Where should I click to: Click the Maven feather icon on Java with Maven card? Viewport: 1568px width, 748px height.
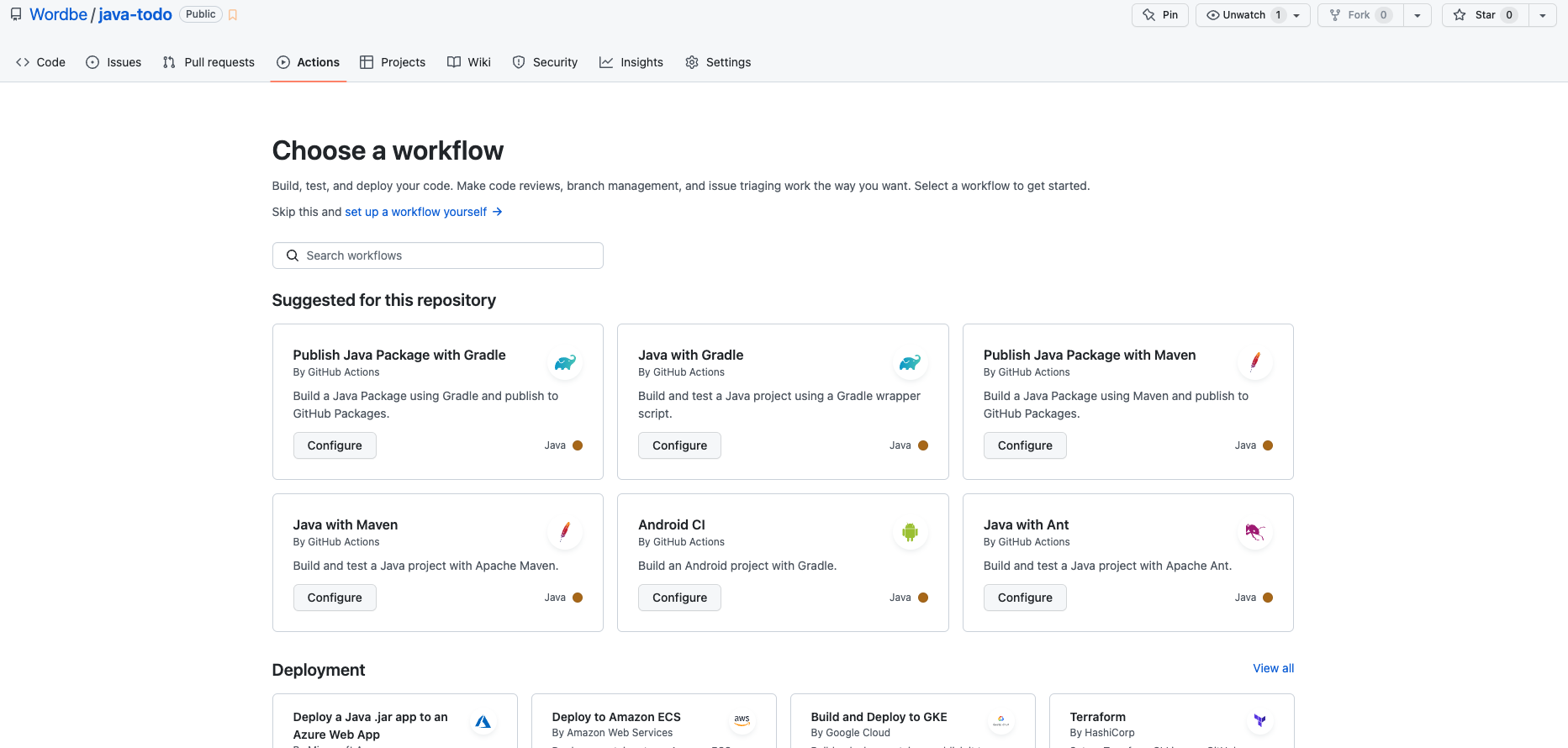[x=565, y=531]
